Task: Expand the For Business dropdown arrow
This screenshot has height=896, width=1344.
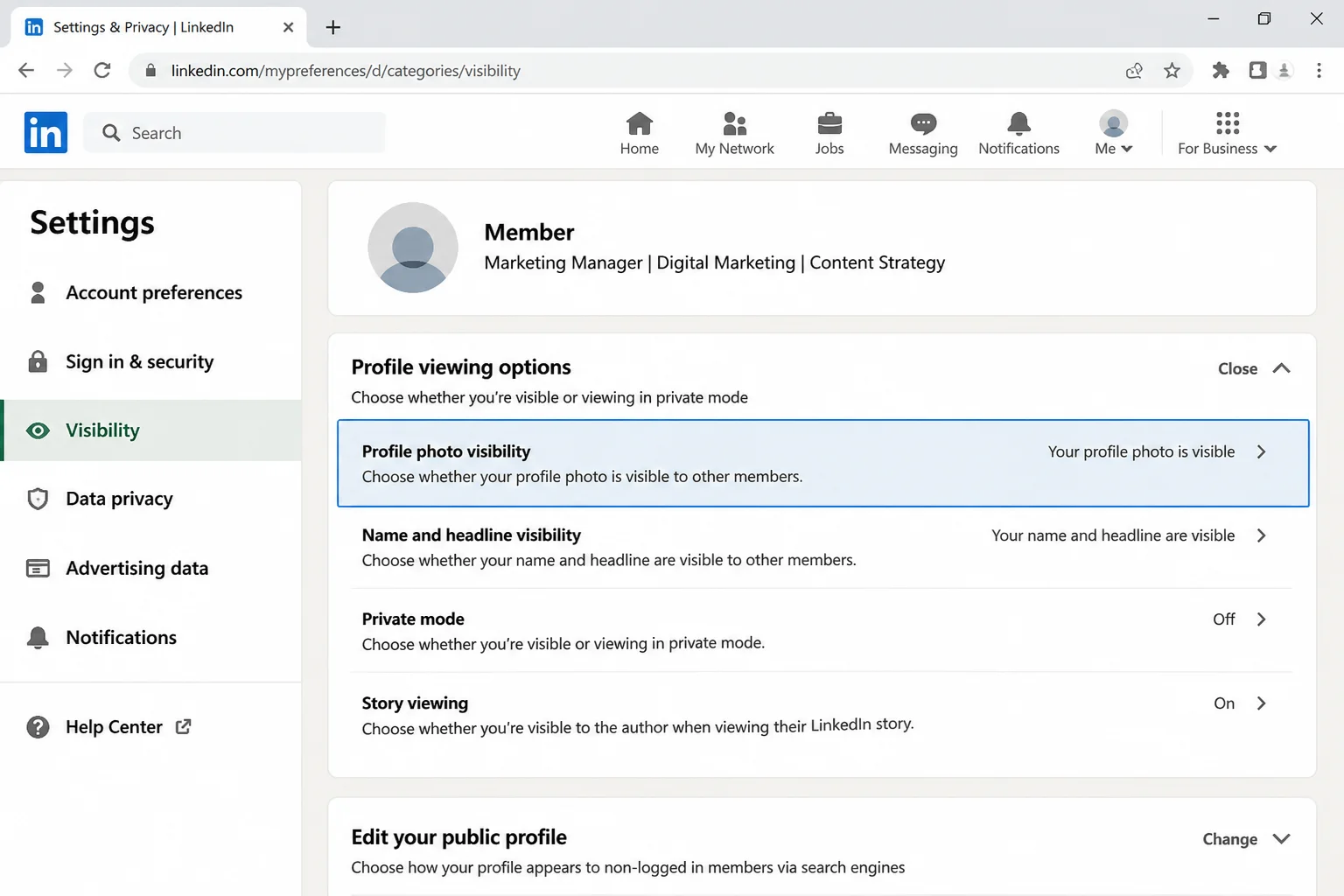Action: point(1270,149)
